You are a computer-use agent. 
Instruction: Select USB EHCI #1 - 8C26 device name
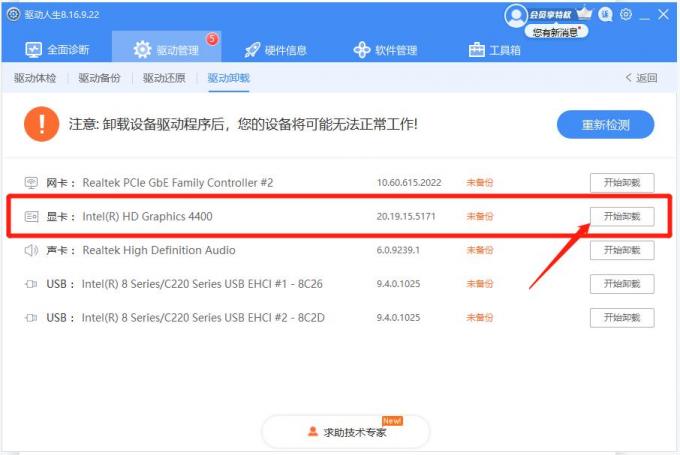coord(202,284)
